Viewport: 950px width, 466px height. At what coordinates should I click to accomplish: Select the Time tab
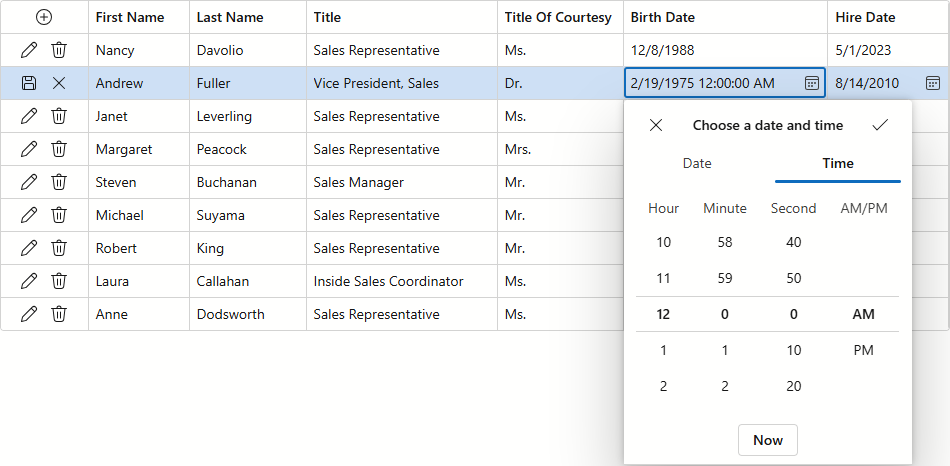[838, 163]
